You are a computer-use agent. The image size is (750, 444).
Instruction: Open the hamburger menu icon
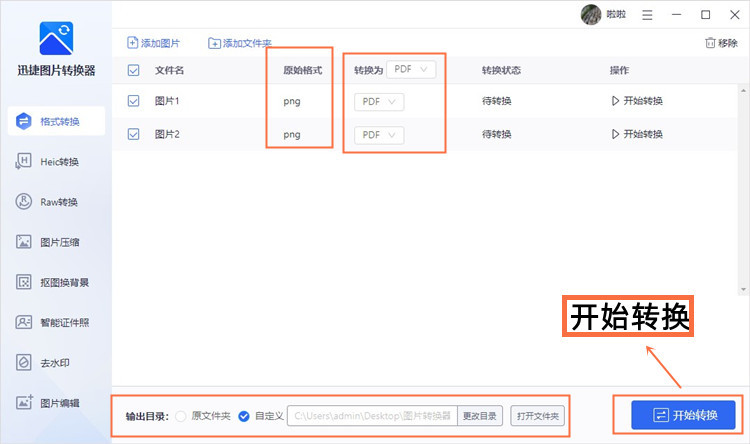[x=647, y=15]
